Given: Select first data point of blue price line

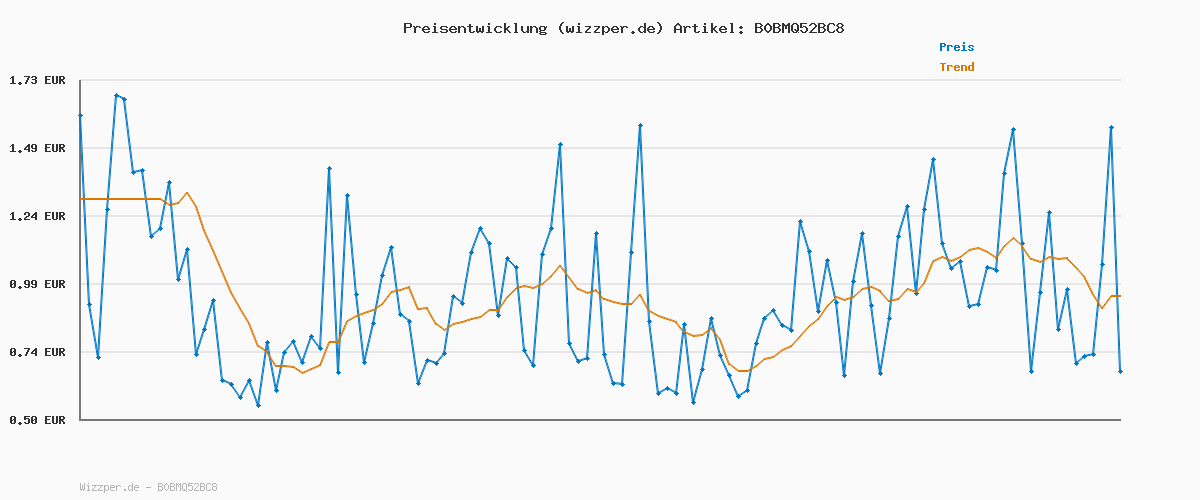Looking at the screenshot, I should 80,116.
